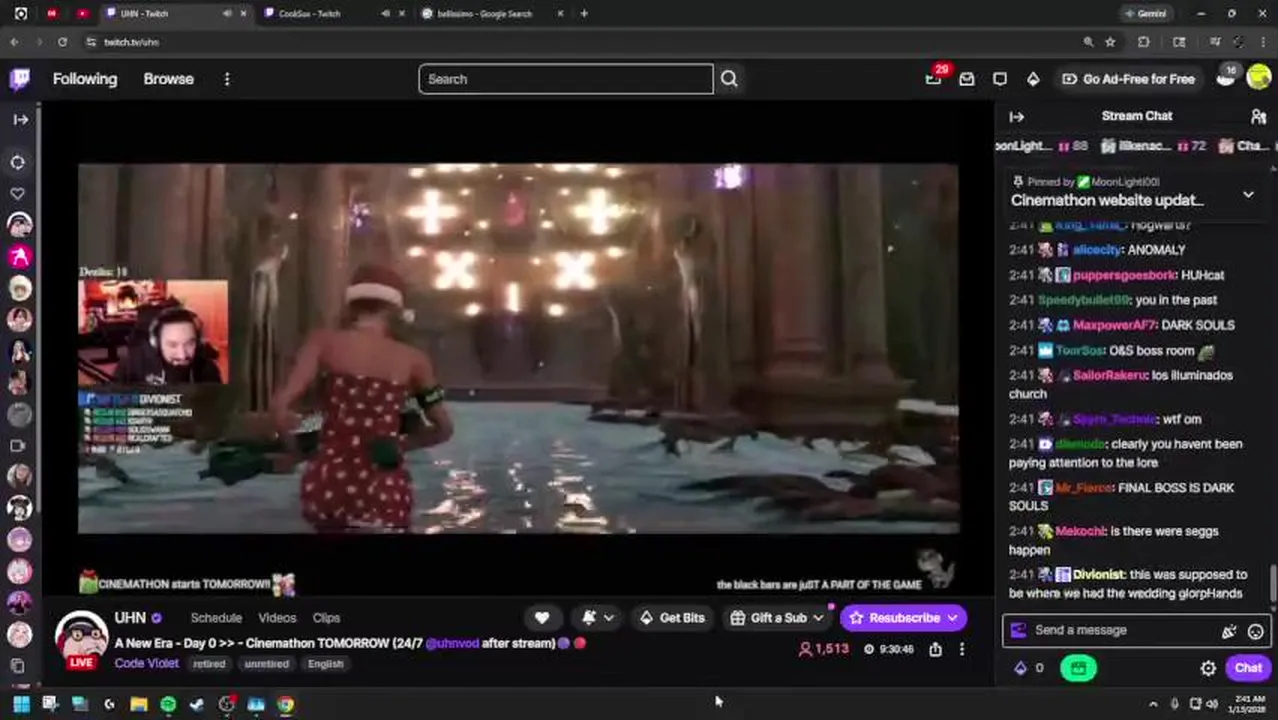Open the Following page
This screenshot has height=720, width=1278.
tap(85, 79)
